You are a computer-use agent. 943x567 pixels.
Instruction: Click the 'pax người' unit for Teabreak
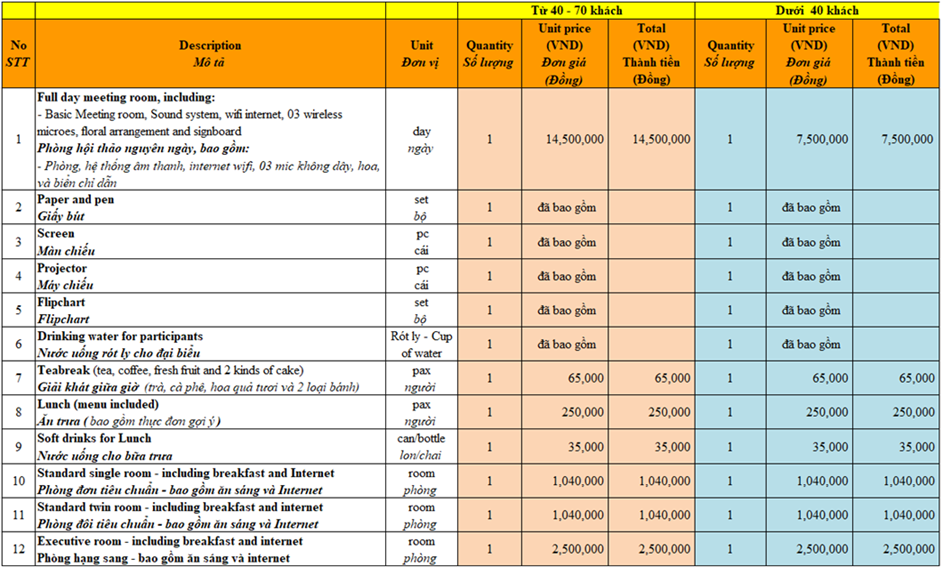(x=421, y=378)
